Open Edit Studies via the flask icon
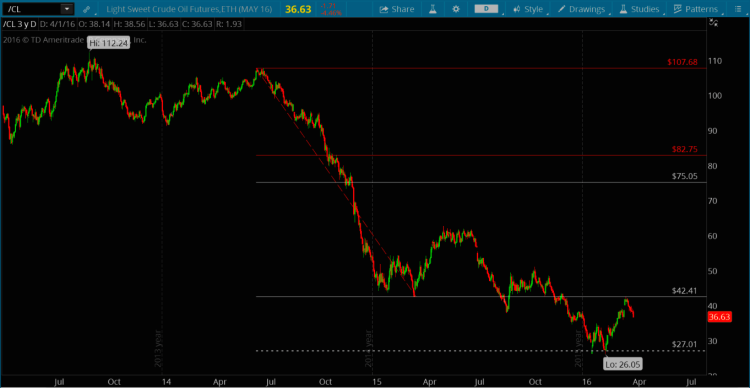The width and height of the screenshot is (750, 388). tap(432, 9)
